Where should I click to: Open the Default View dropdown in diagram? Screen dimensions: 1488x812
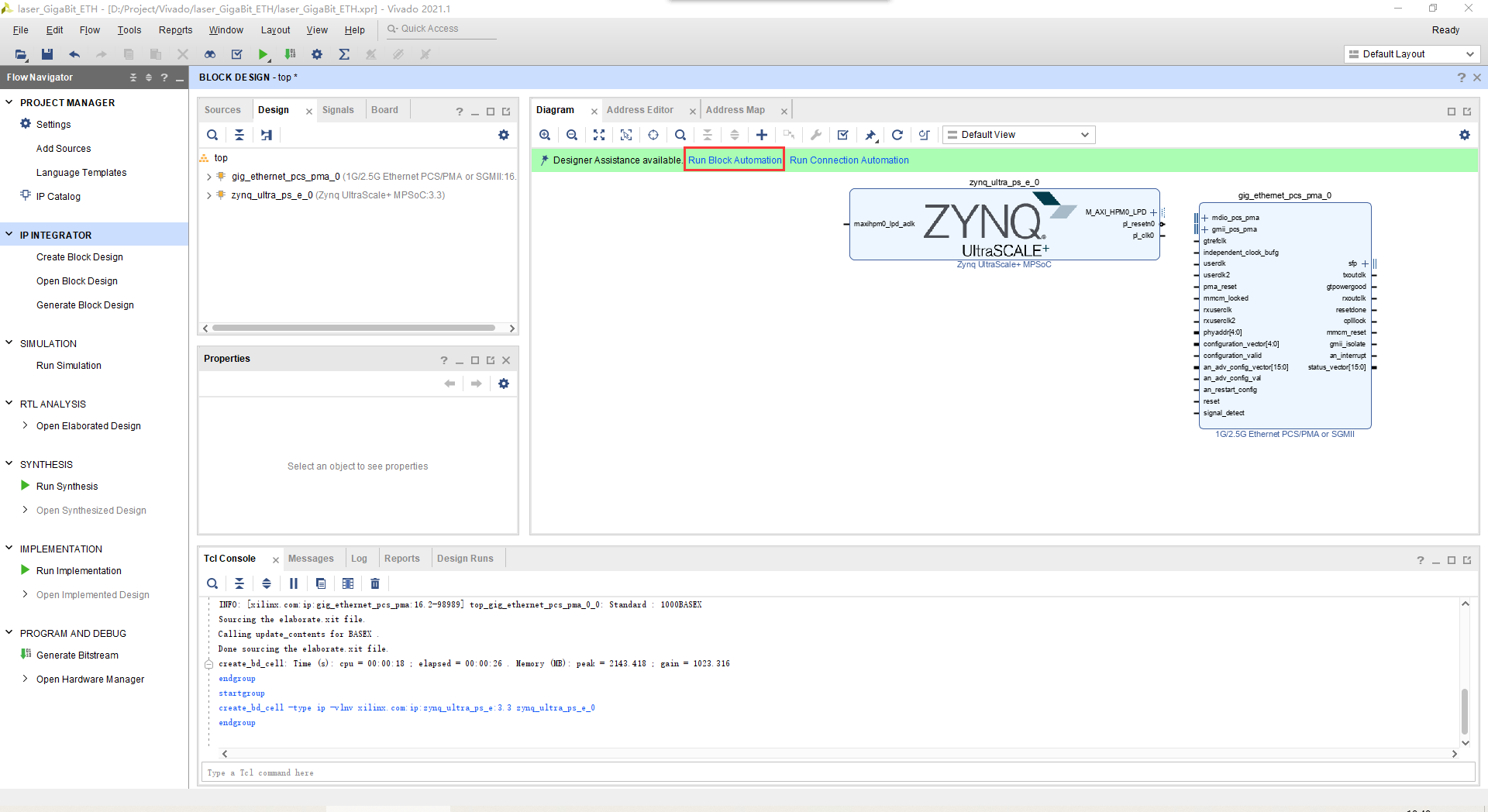click(x=1018, y=134)
